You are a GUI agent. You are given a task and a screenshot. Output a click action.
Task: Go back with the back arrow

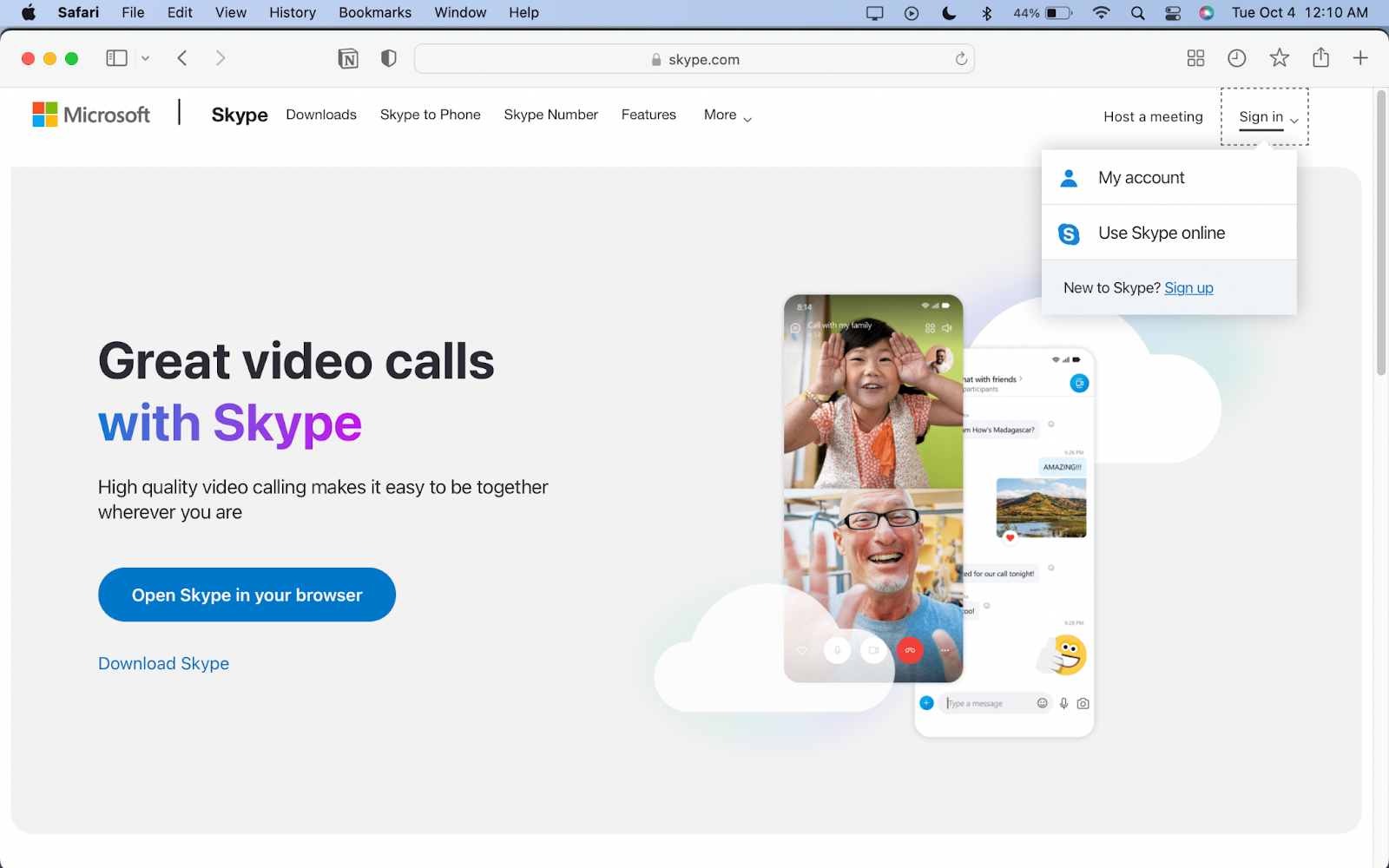click(182, 58)
